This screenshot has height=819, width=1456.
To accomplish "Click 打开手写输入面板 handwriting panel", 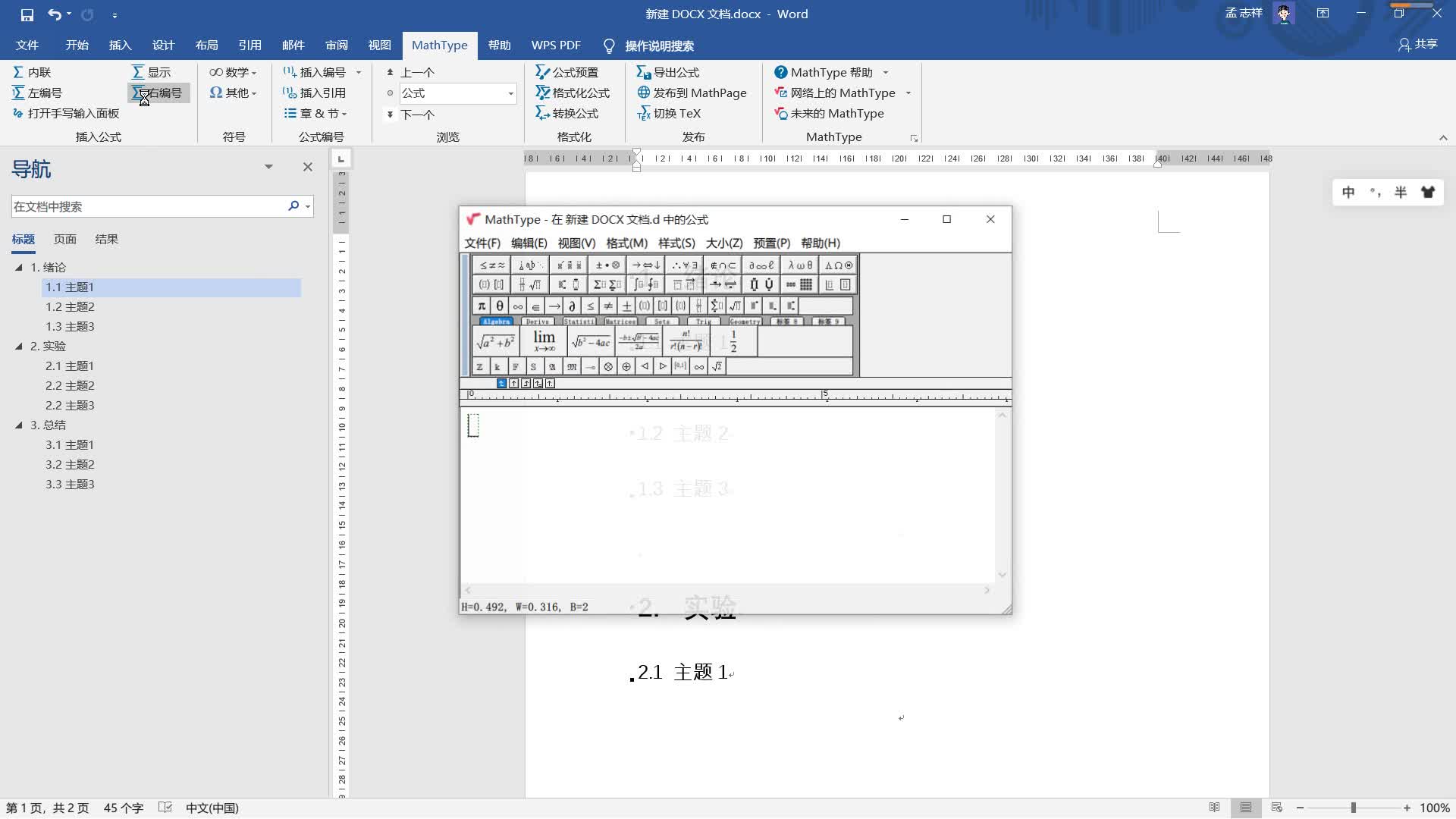I will point(67,113).
